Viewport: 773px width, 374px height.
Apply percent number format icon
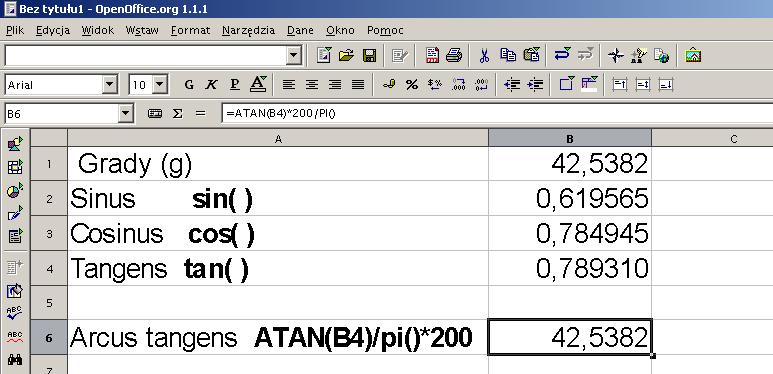(x=412, y=85)
